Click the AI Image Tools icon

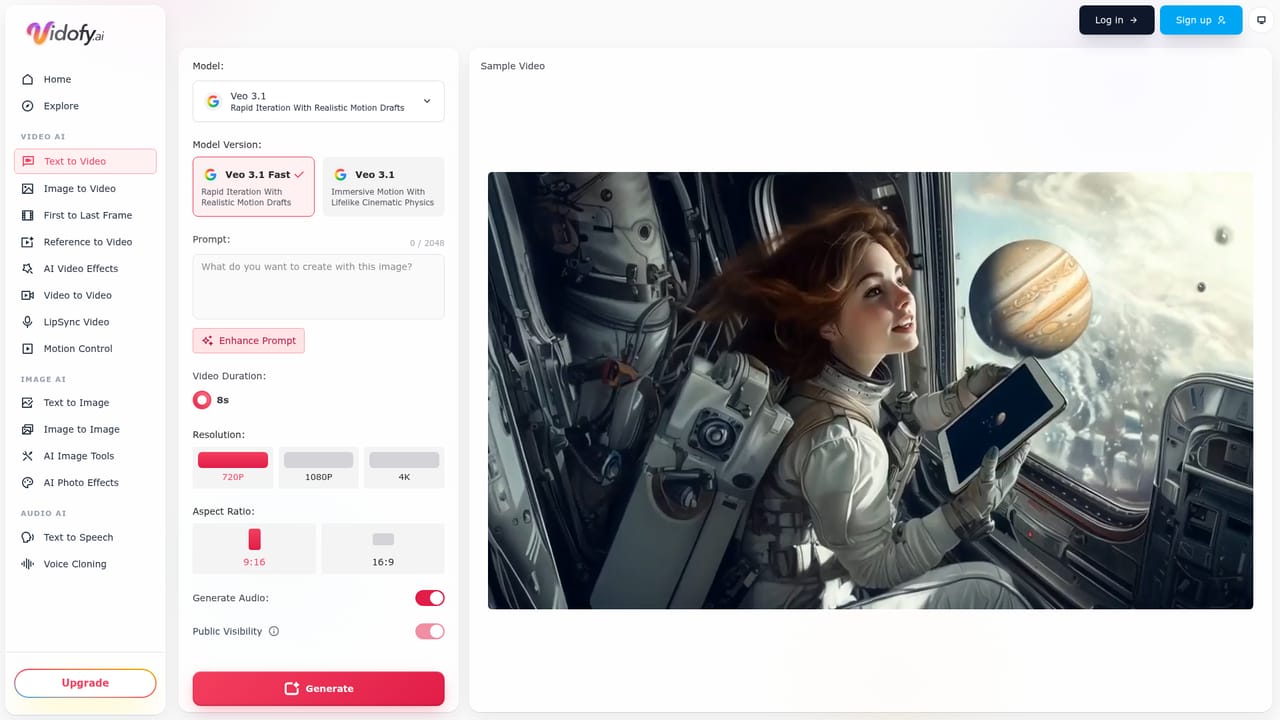point(28,456)
